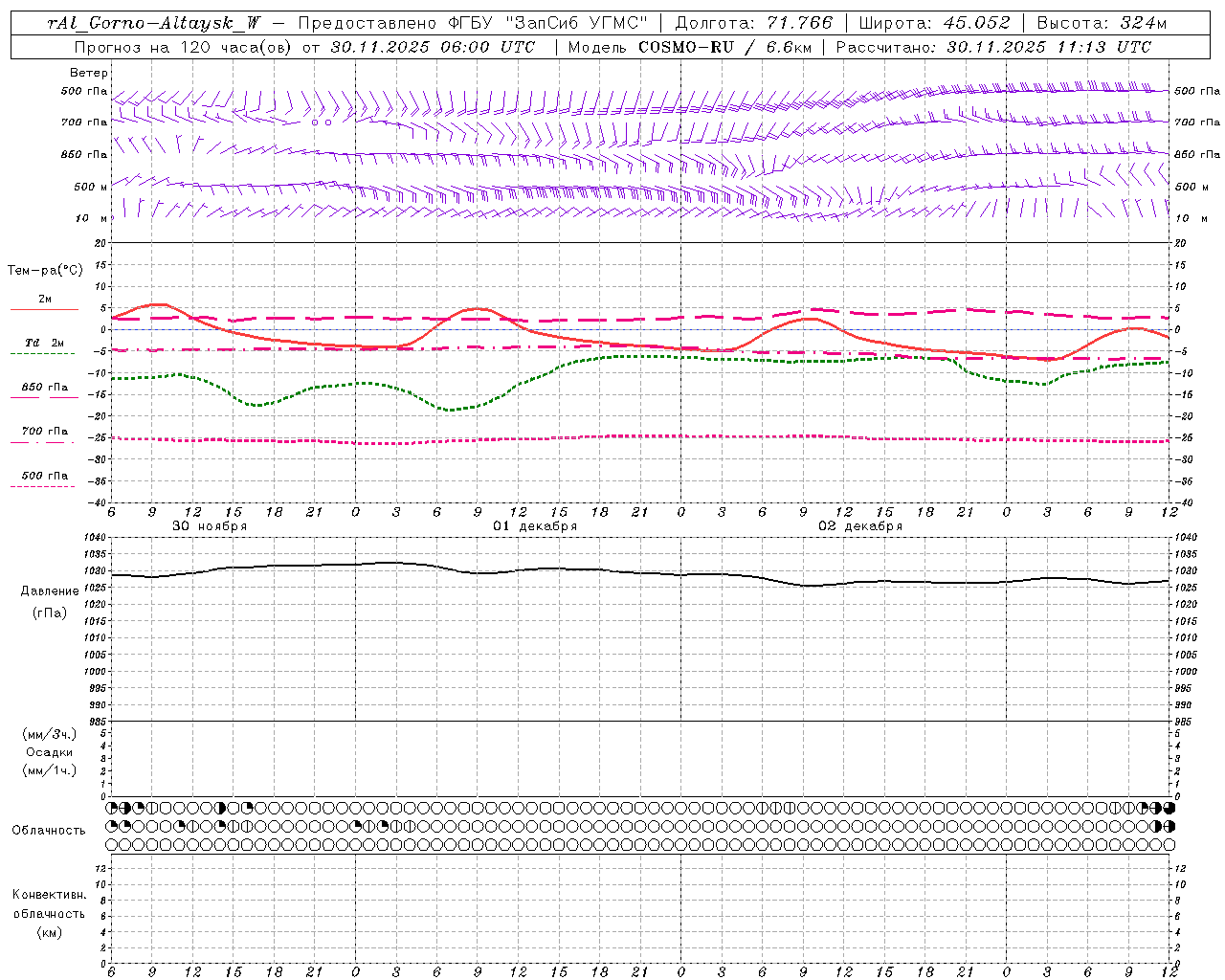Viewport: 1225px width, 980px height.
Task: Click the 700 гПа wind level label on the right
Action: point(1197,122)
